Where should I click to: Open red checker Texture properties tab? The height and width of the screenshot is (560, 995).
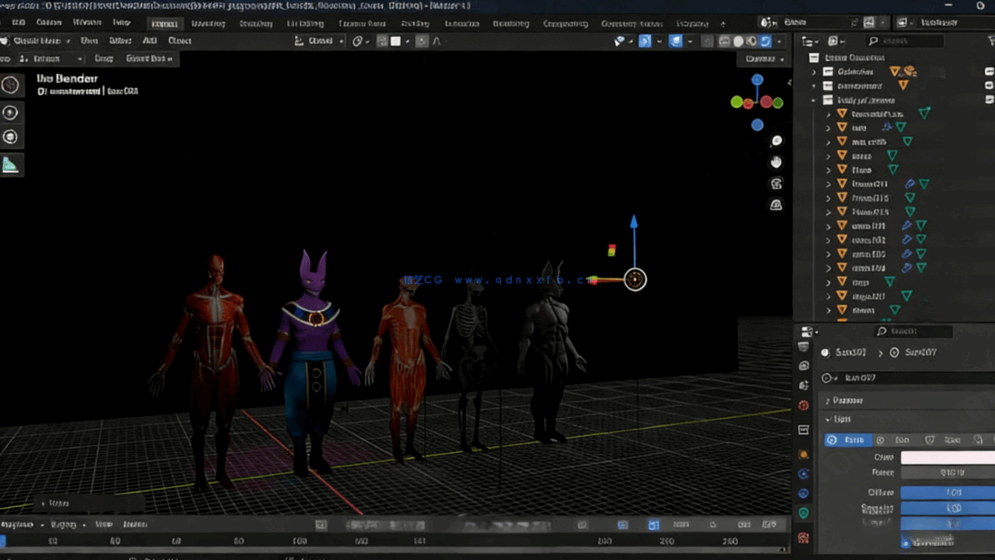click(804, 538)
